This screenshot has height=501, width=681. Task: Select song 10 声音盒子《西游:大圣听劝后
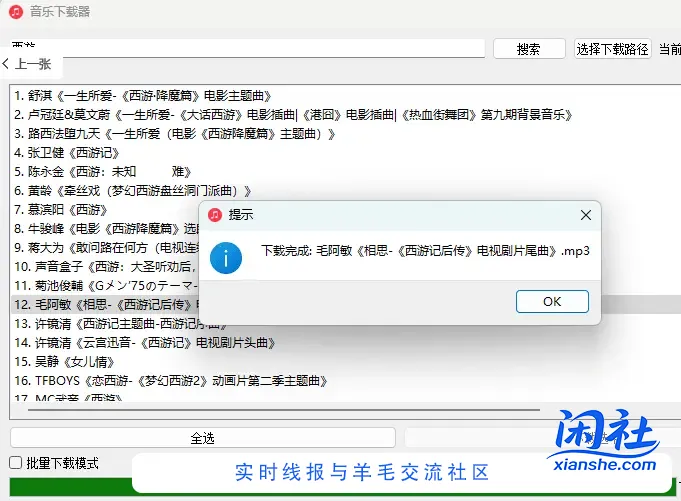coord(106,267)
